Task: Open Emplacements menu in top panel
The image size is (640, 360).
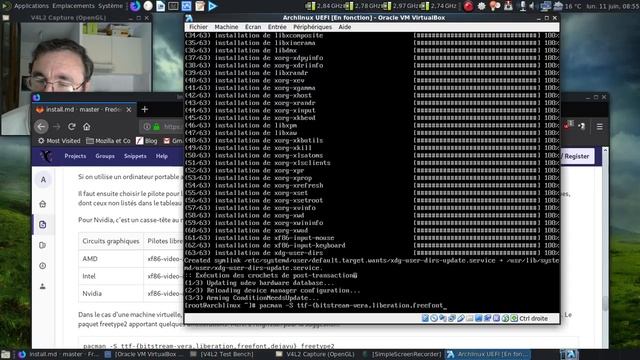Action: (73, 6)
